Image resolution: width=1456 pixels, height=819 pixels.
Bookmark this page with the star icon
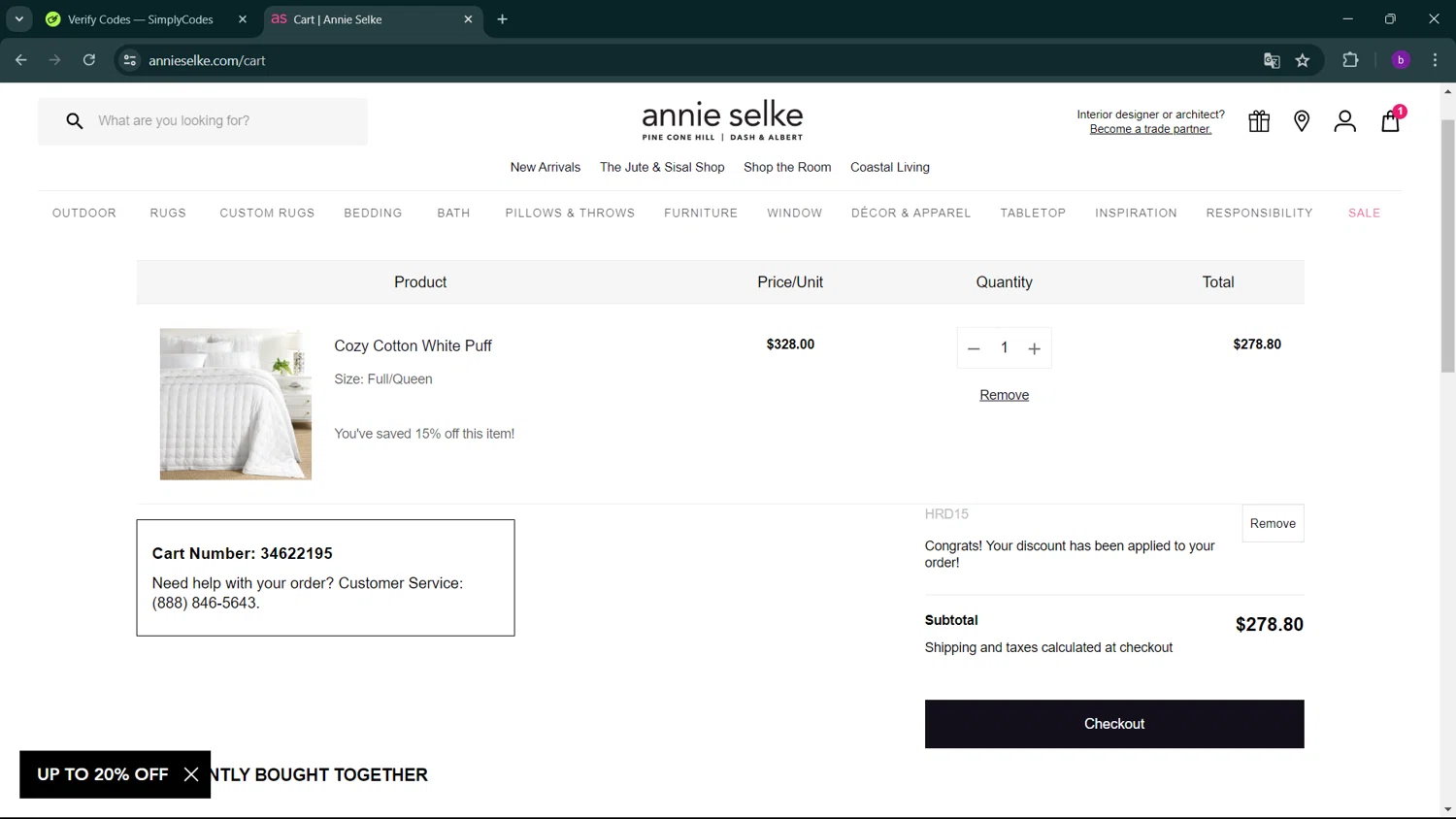coord(1303,60)
